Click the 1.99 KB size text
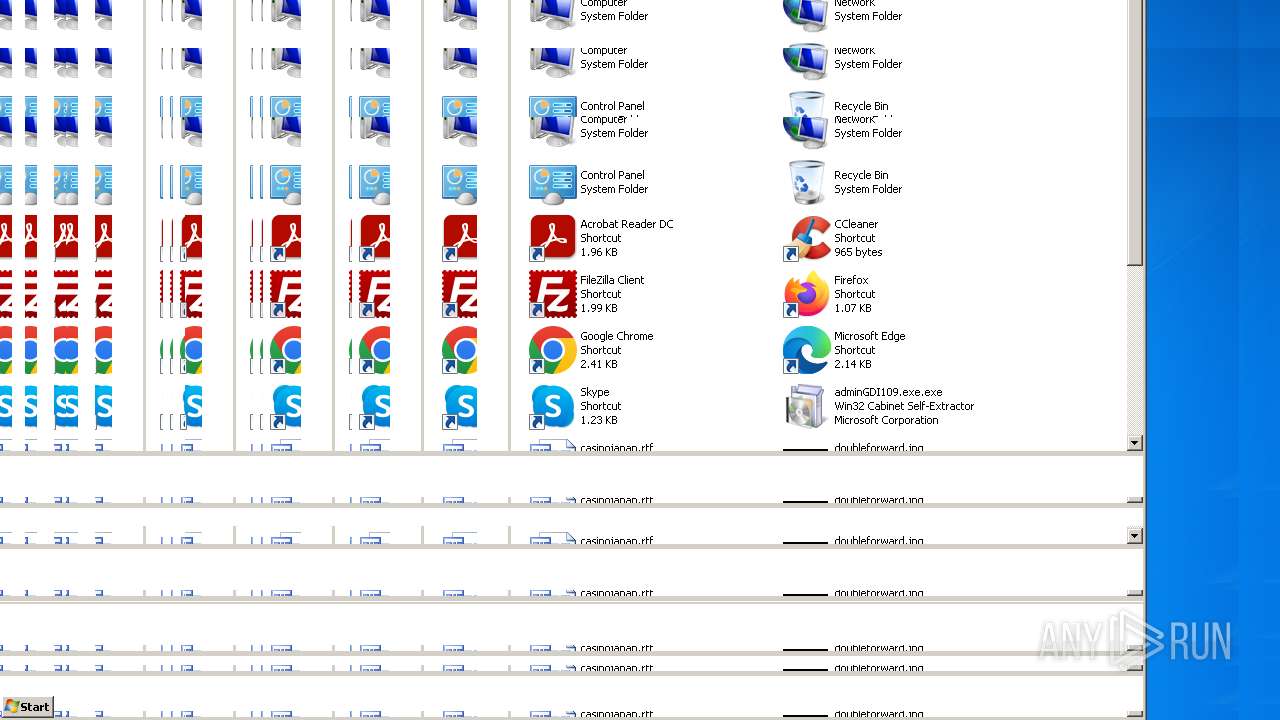Screen dimensions: 1280x720 click(x=599, y=308)
